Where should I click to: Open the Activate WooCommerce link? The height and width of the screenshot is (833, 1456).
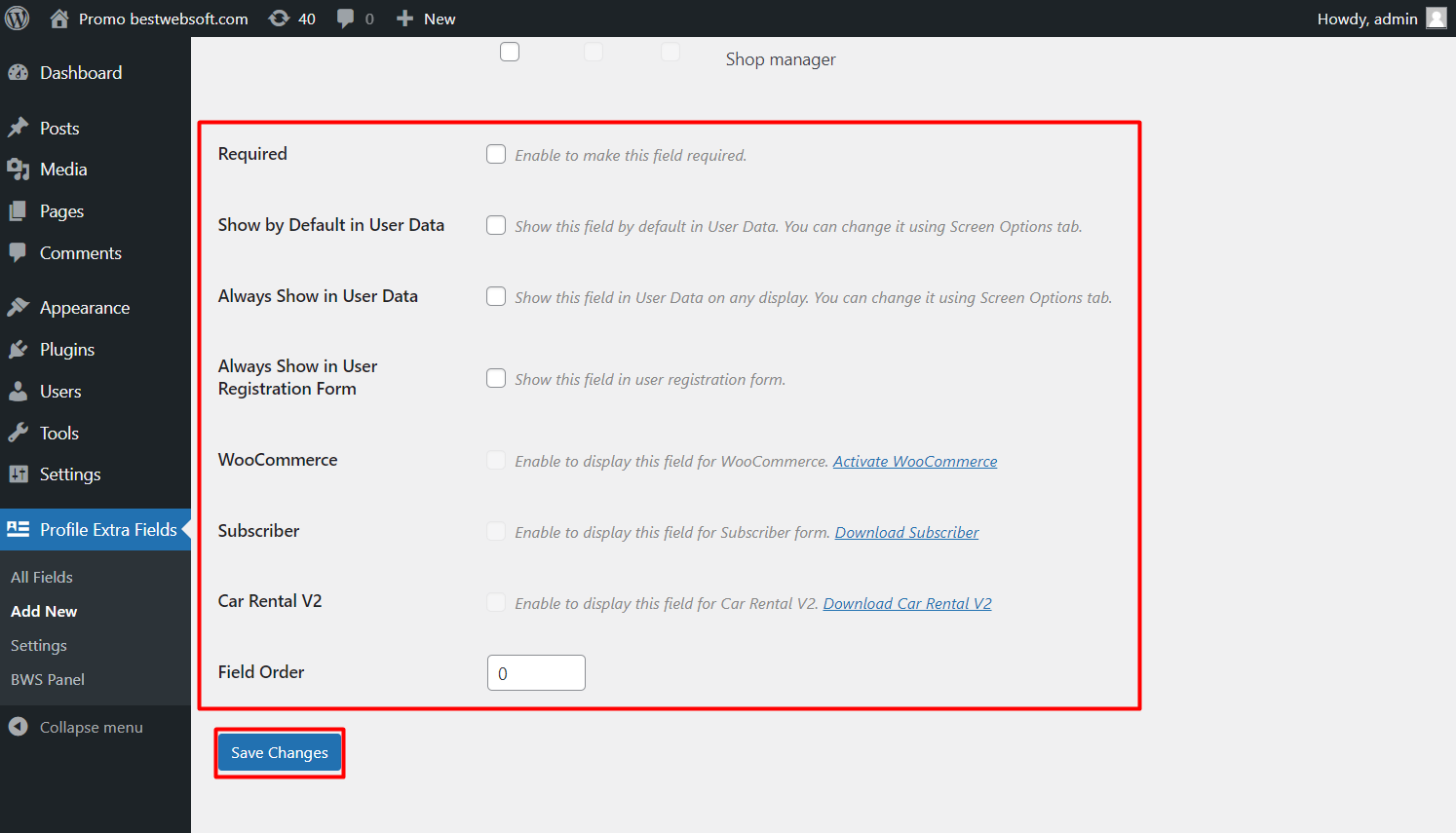click(x=914, y=461)
